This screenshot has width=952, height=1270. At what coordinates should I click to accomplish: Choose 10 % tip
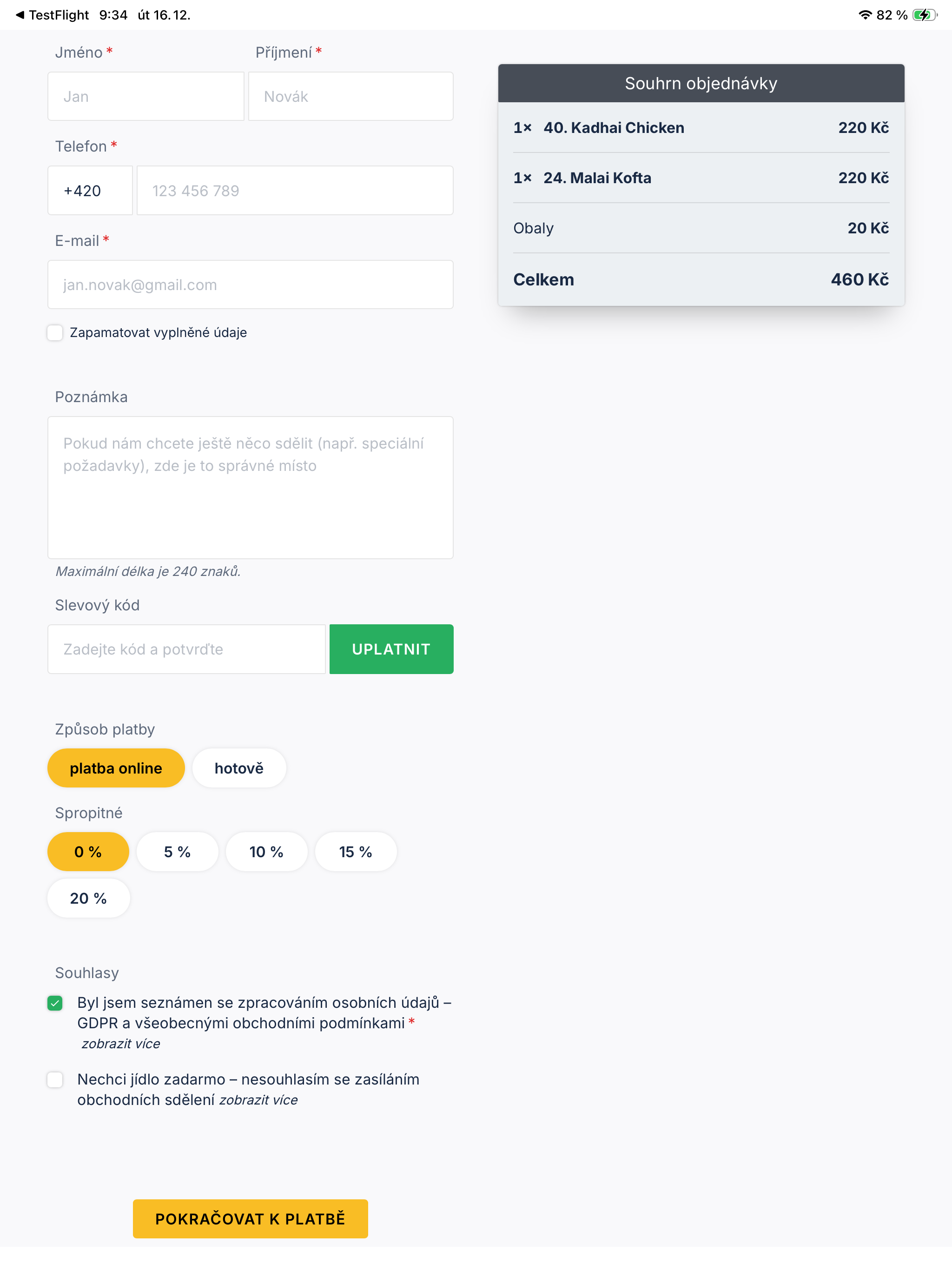point(266,852)
